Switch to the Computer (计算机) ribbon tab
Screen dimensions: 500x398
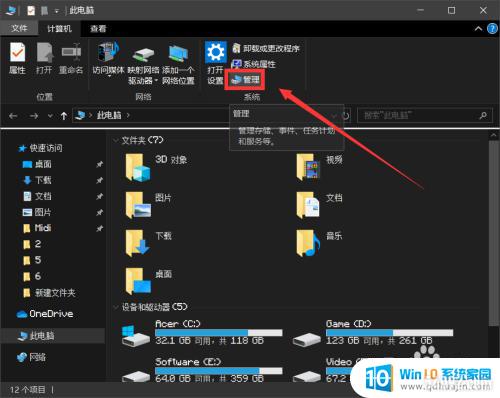point(59,29)
